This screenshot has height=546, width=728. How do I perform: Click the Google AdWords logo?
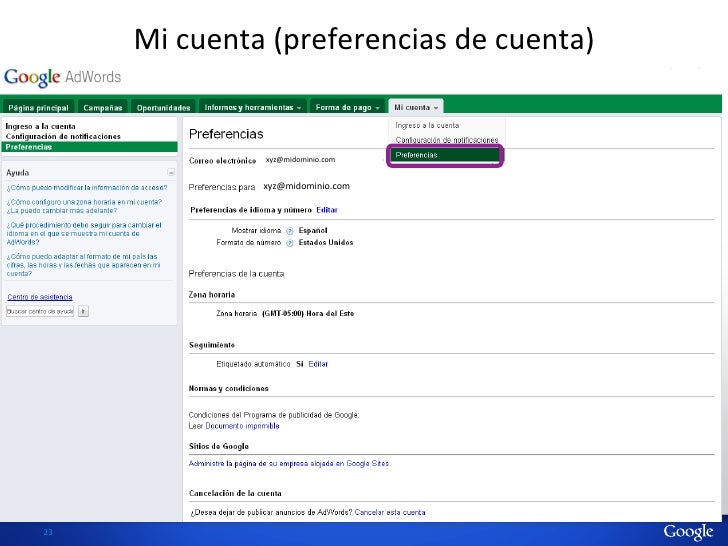62,77
